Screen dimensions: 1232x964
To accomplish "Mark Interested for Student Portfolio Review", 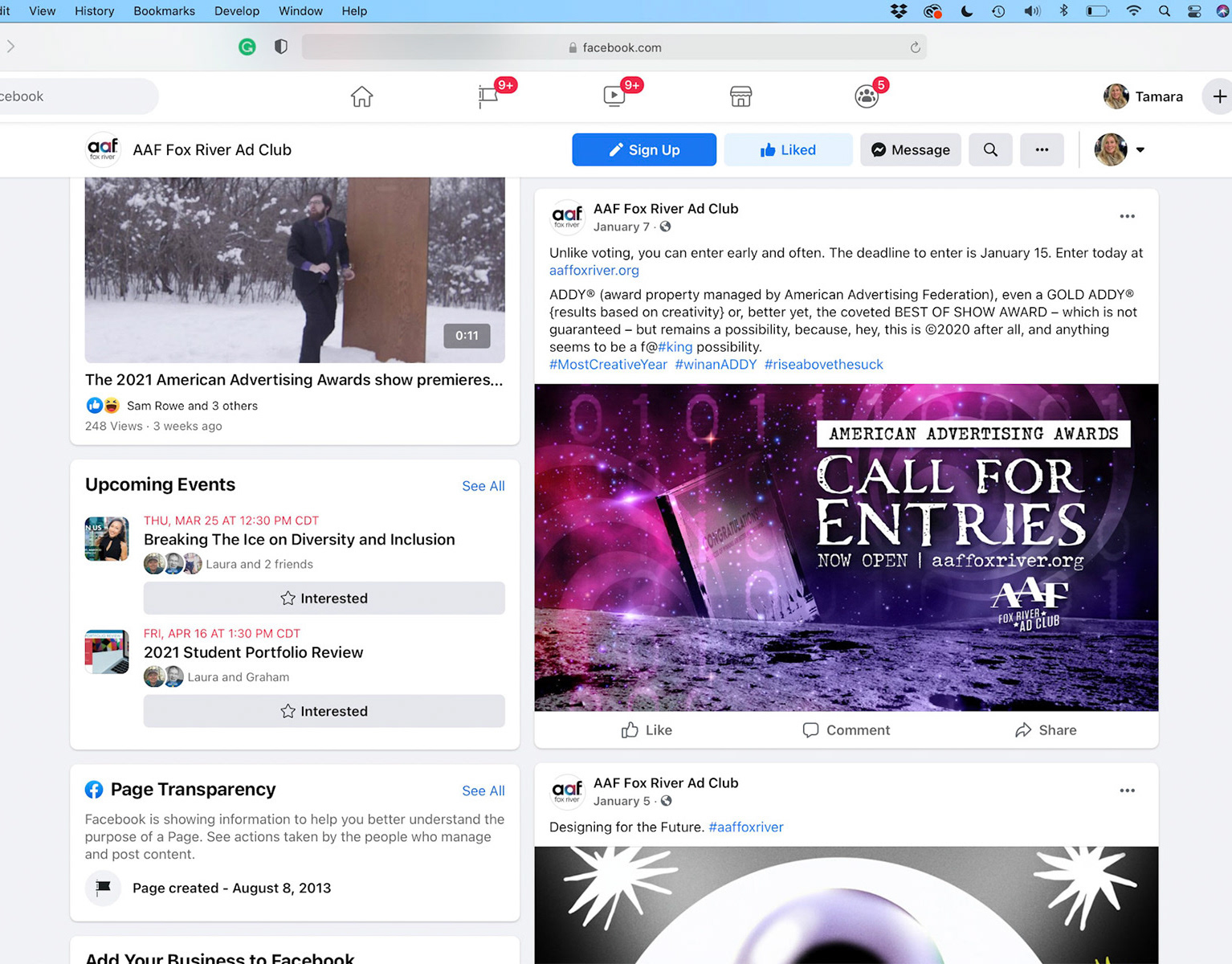I will (324, 711).
